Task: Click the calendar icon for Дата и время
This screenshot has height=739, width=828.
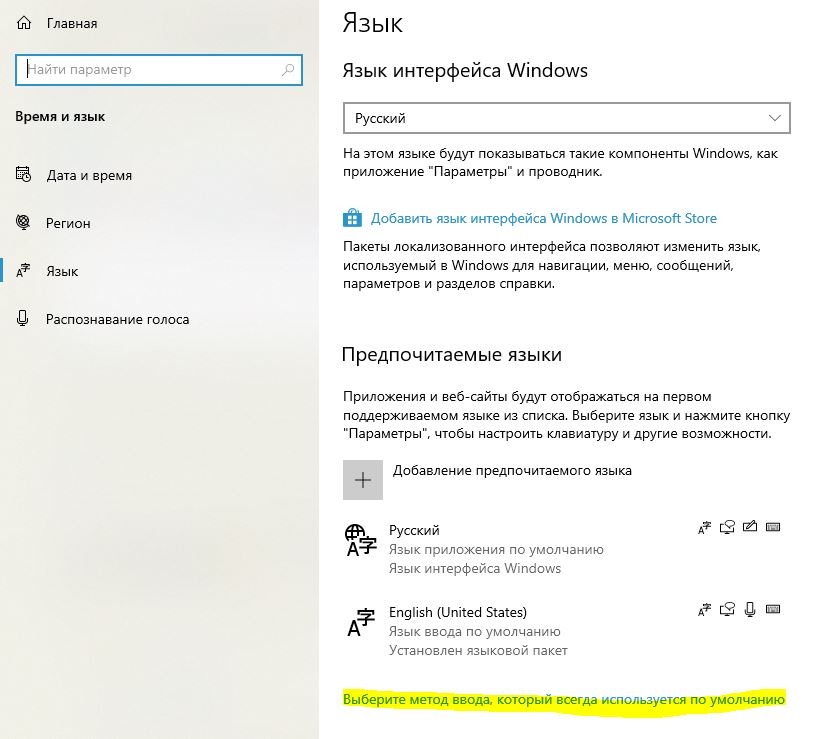Action: pos(23,174)
